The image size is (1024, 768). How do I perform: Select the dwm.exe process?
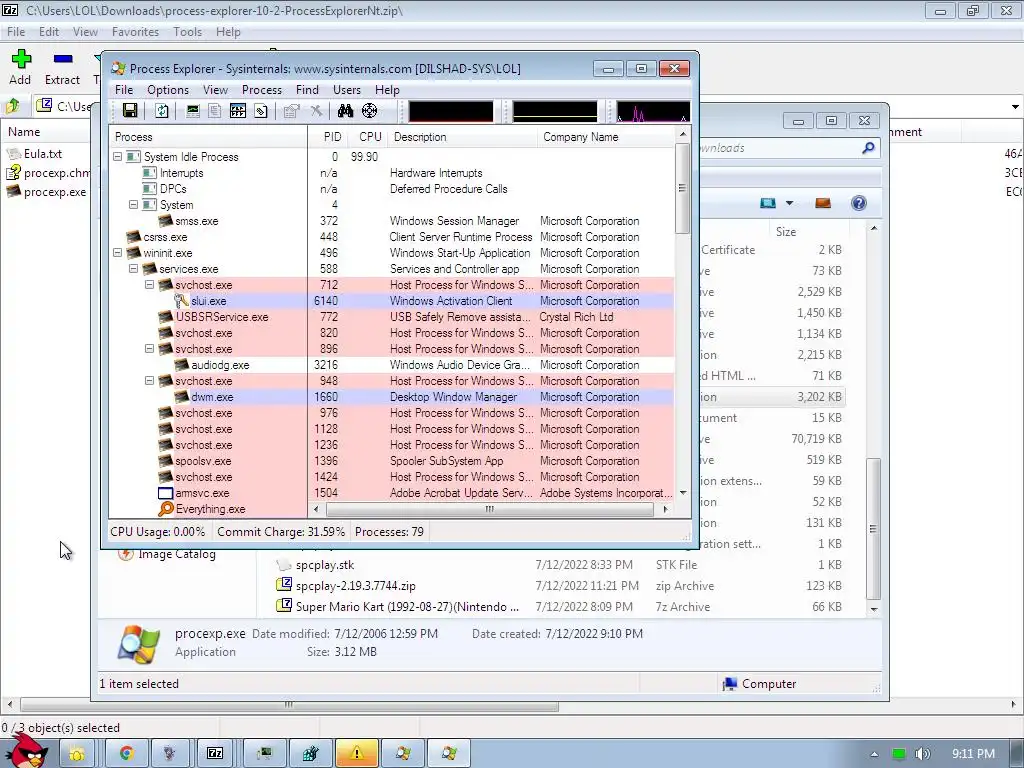(392, 397)
